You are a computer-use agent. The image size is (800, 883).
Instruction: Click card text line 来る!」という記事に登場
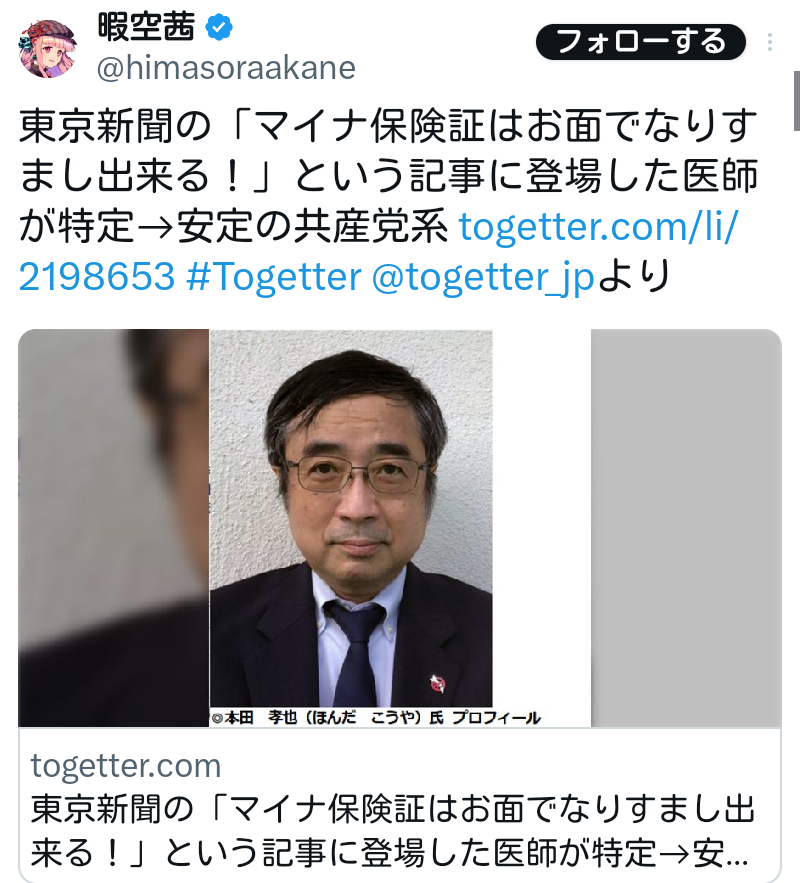[389, 853]
